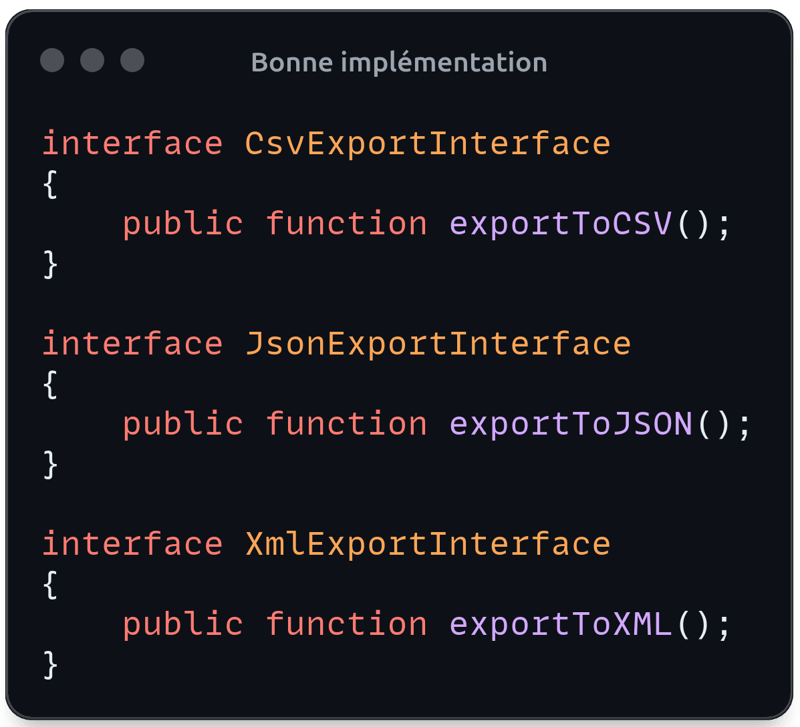Click the closing brace after exportToJSON
The height and width of the screenshot is (727, 800).
(50, 465)
